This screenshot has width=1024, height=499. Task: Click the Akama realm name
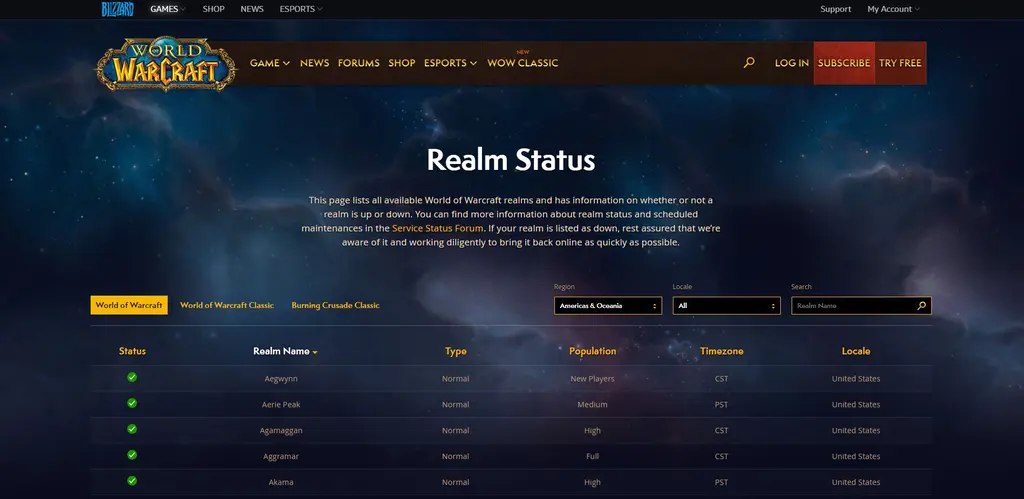281,482
